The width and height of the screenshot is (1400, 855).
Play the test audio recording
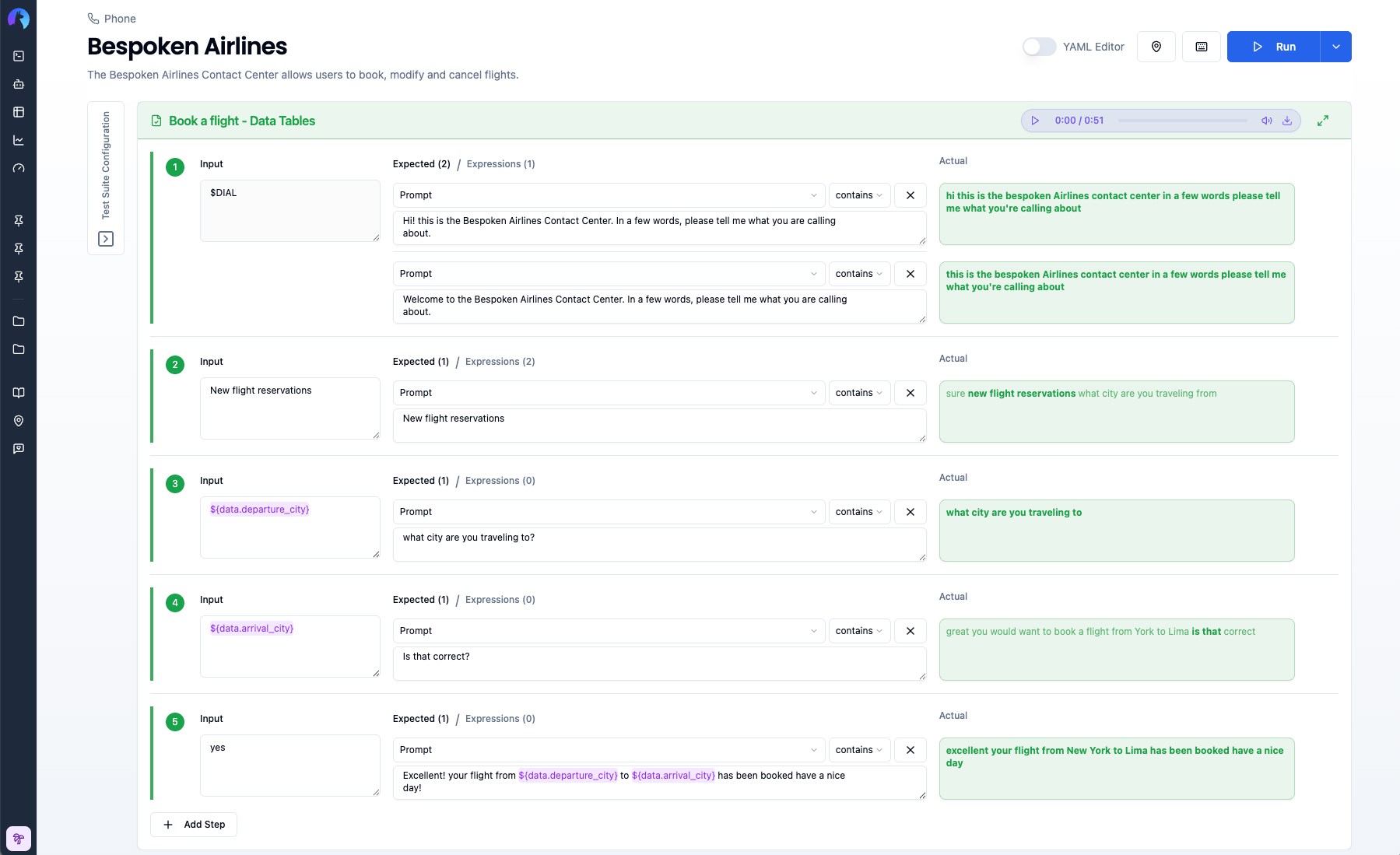tap(1035, 121)
